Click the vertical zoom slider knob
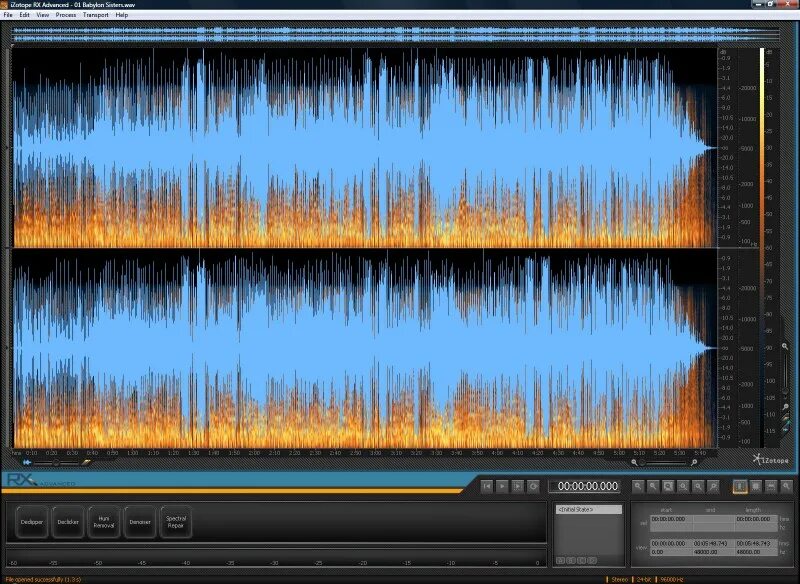 tap(785, 391)
